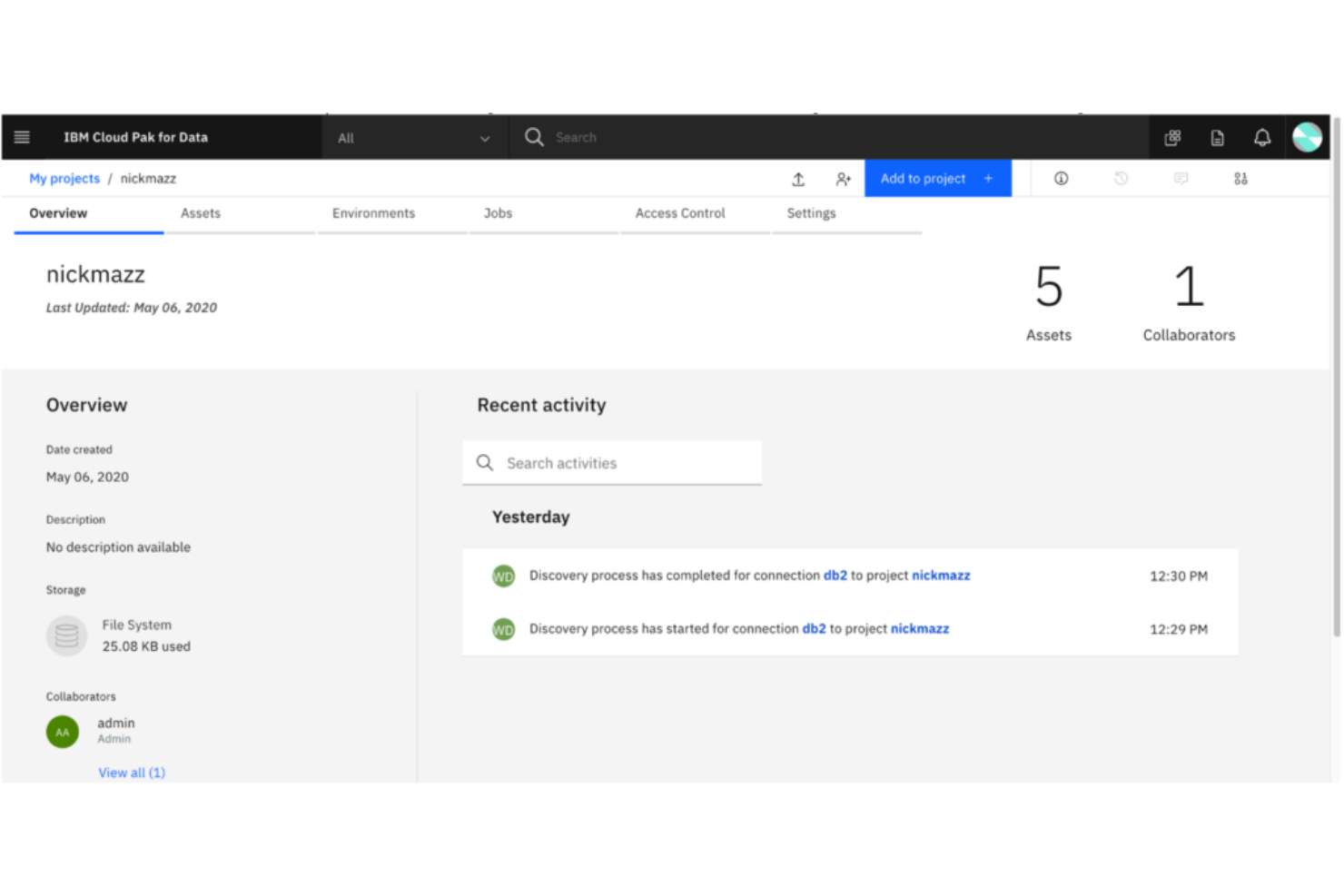Open notifications bell

(1262, 138)
